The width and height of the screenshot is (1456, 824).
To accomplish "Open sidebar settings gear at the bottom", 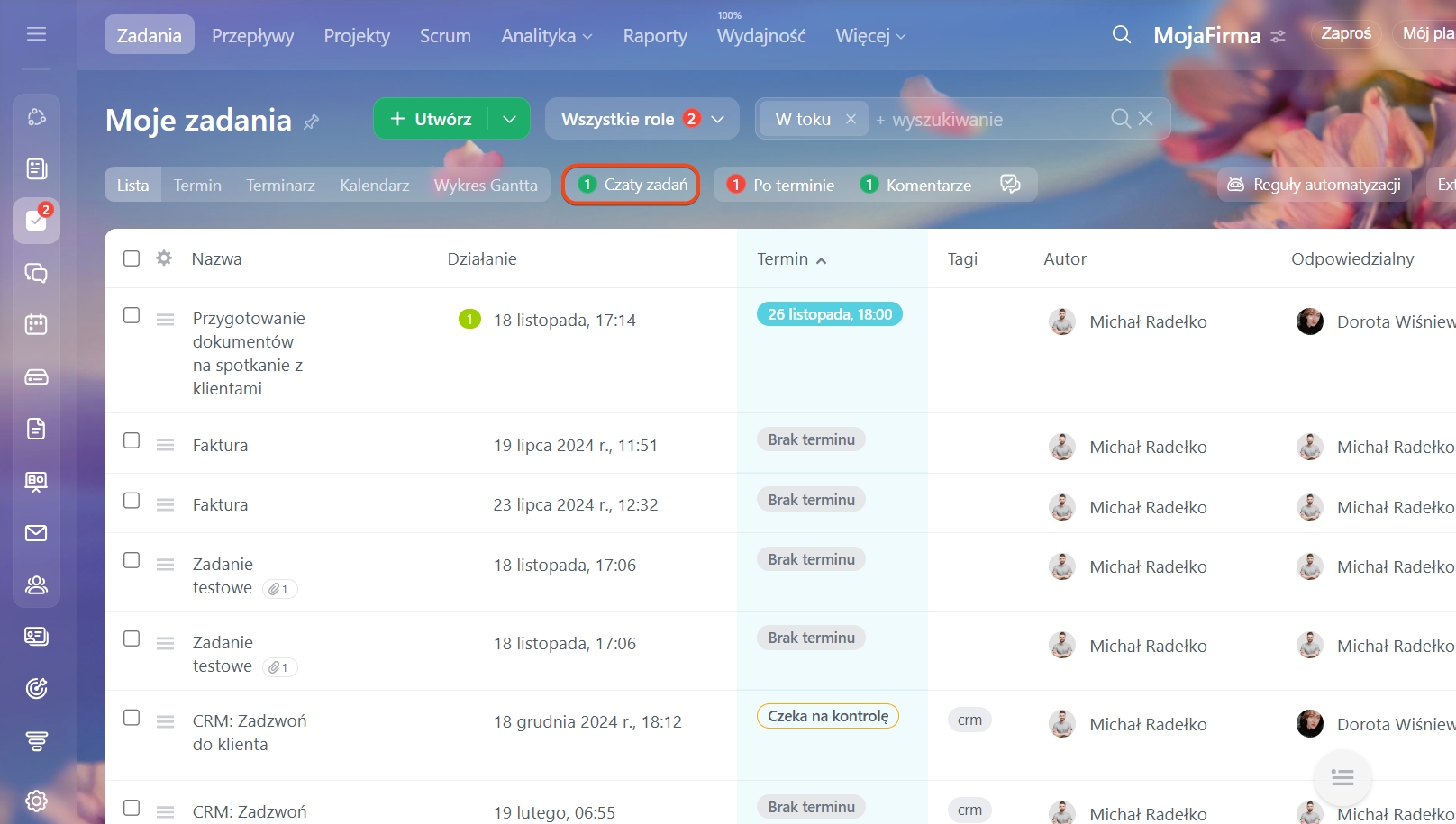I will (x=36, y=801).
